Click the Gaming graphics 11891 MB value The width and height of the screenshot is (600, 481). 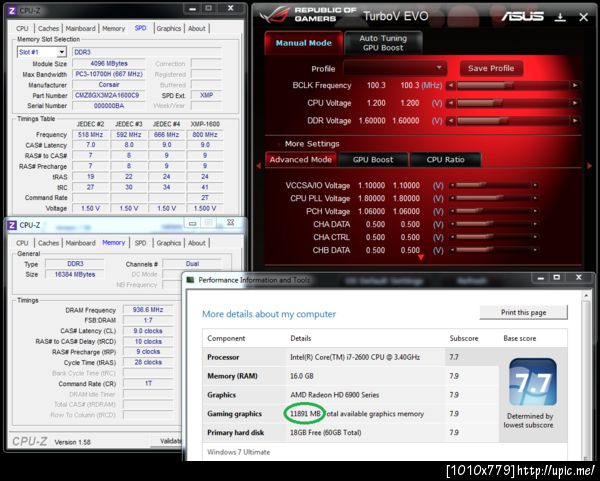[x=305, y=414]
